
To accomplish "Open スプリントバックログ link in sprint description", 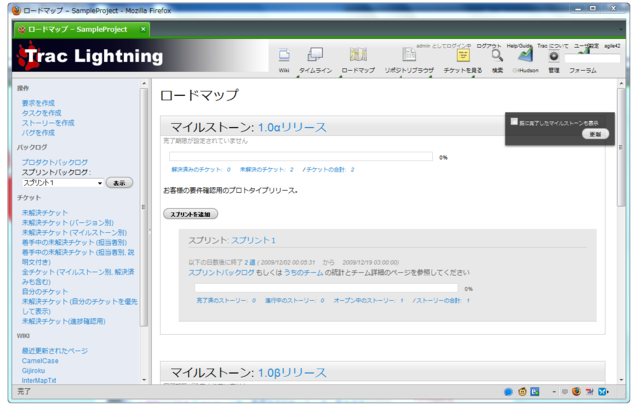I will 221,272.
